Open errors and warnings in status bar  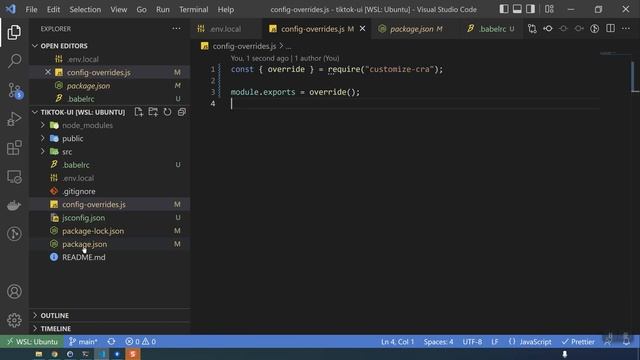point(140,342)
